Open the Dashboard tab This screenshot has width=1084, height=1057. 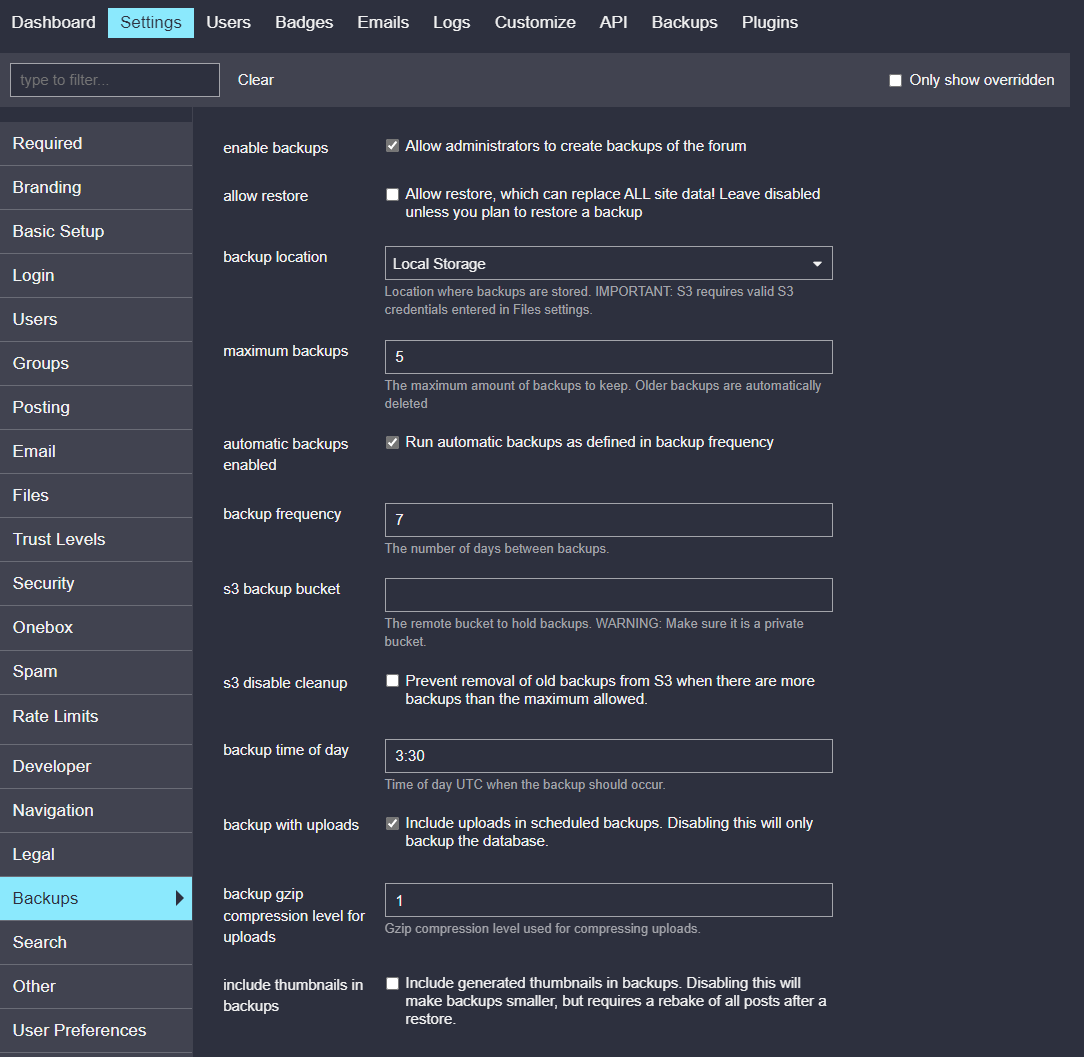(53, 21)
